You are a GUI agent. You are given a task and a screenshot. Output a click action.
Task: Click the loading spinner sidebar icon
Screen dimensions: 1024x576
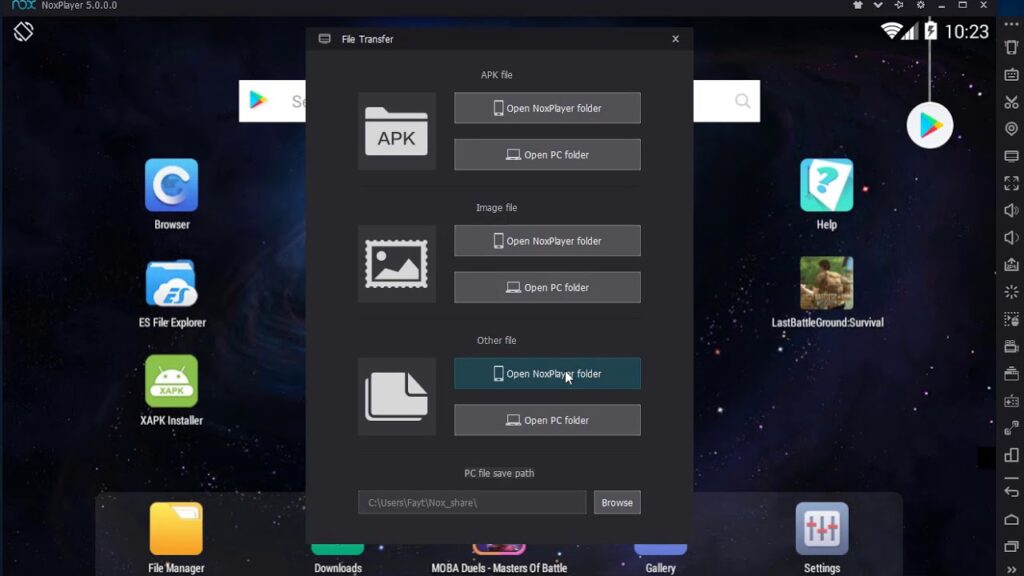1011,292
